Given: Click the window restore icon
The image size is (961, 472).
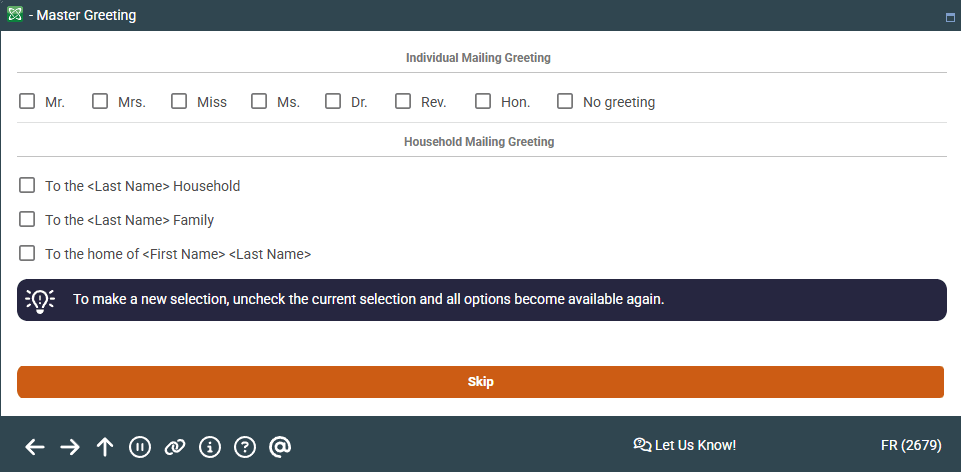Looking at the screenshot, I should 950,18.
